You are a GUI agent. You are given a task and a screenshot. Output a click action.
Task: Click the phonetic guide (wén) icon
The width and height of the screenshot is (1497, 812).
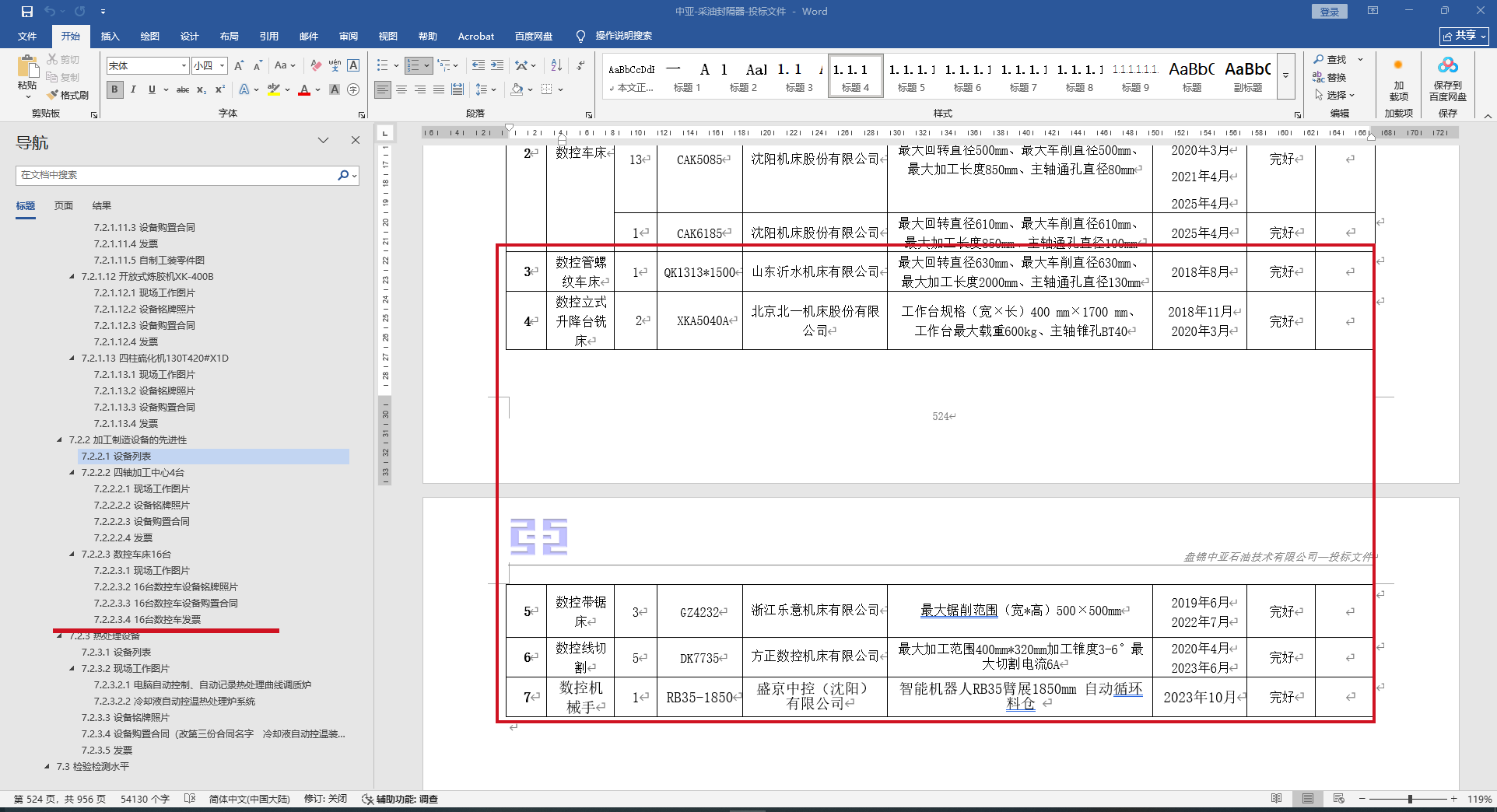tap(335, 66)
